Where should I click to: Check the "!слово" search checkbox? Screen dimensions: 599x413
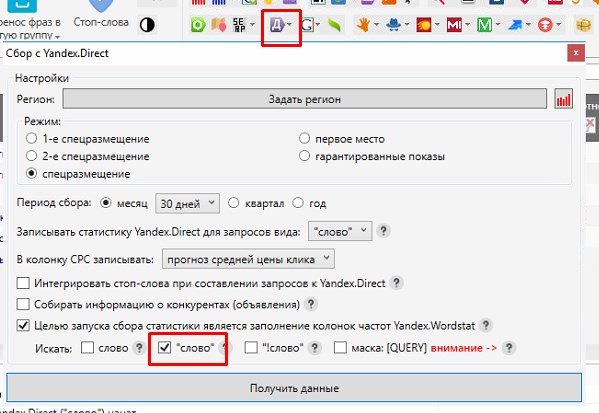point(251,348)
